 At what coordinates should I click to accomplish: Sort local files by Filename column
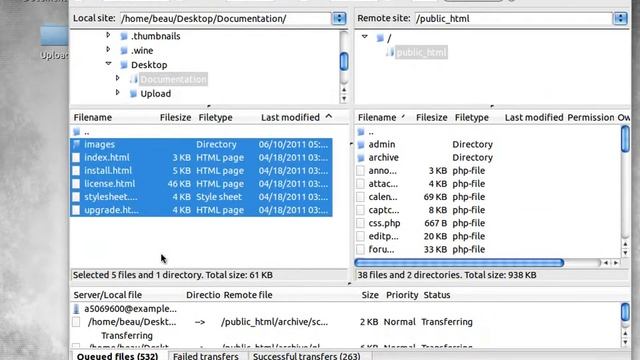pos(93,118)
